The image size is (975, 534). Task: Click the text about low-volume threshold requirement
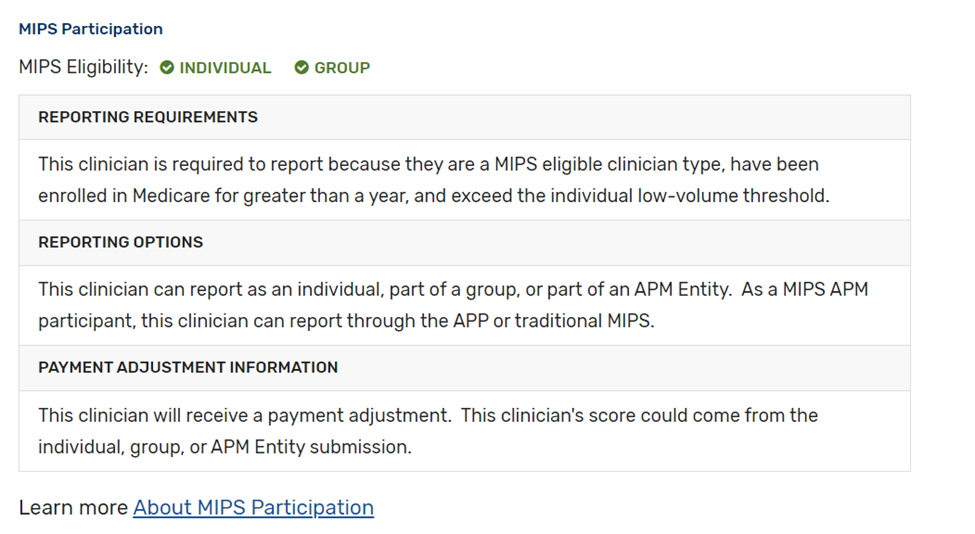434,180
